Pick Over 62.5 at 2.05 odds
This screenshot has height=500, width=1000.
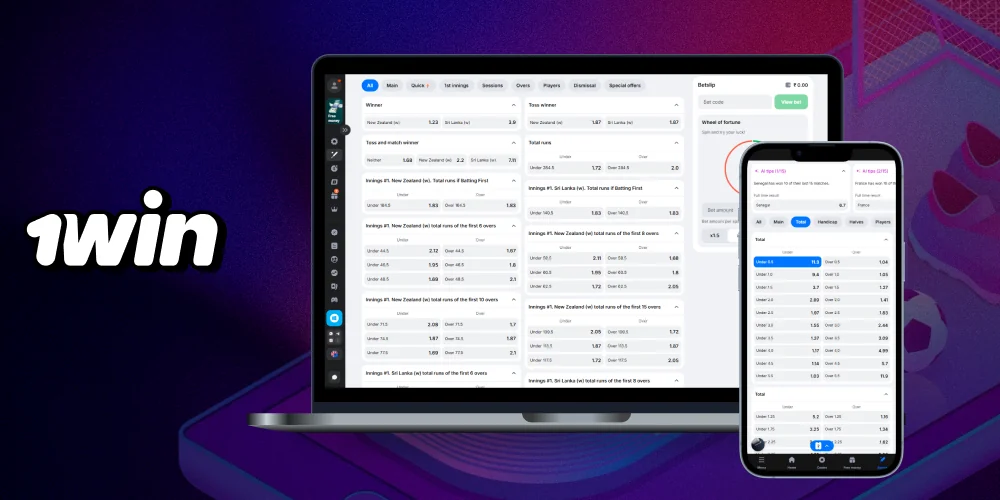pos(643,286)
